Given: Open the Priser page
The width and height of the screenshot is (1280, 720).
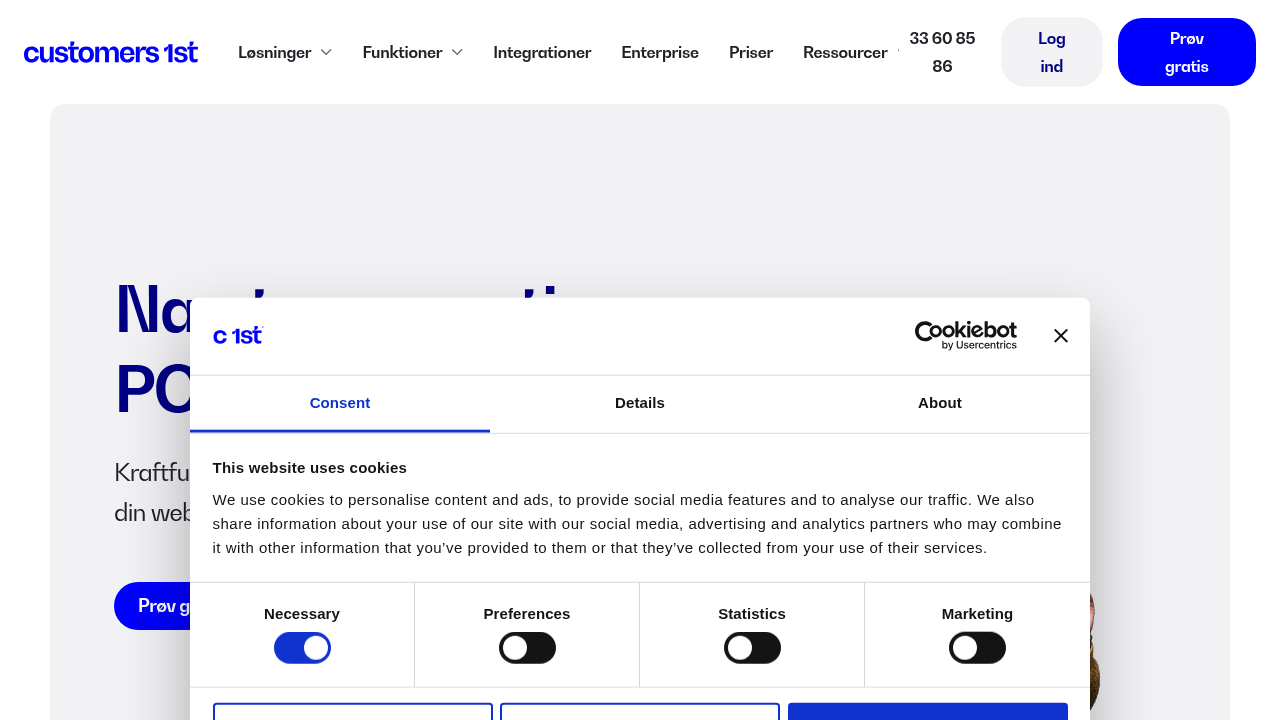Looking at the screenshot, I should point(751,52).
